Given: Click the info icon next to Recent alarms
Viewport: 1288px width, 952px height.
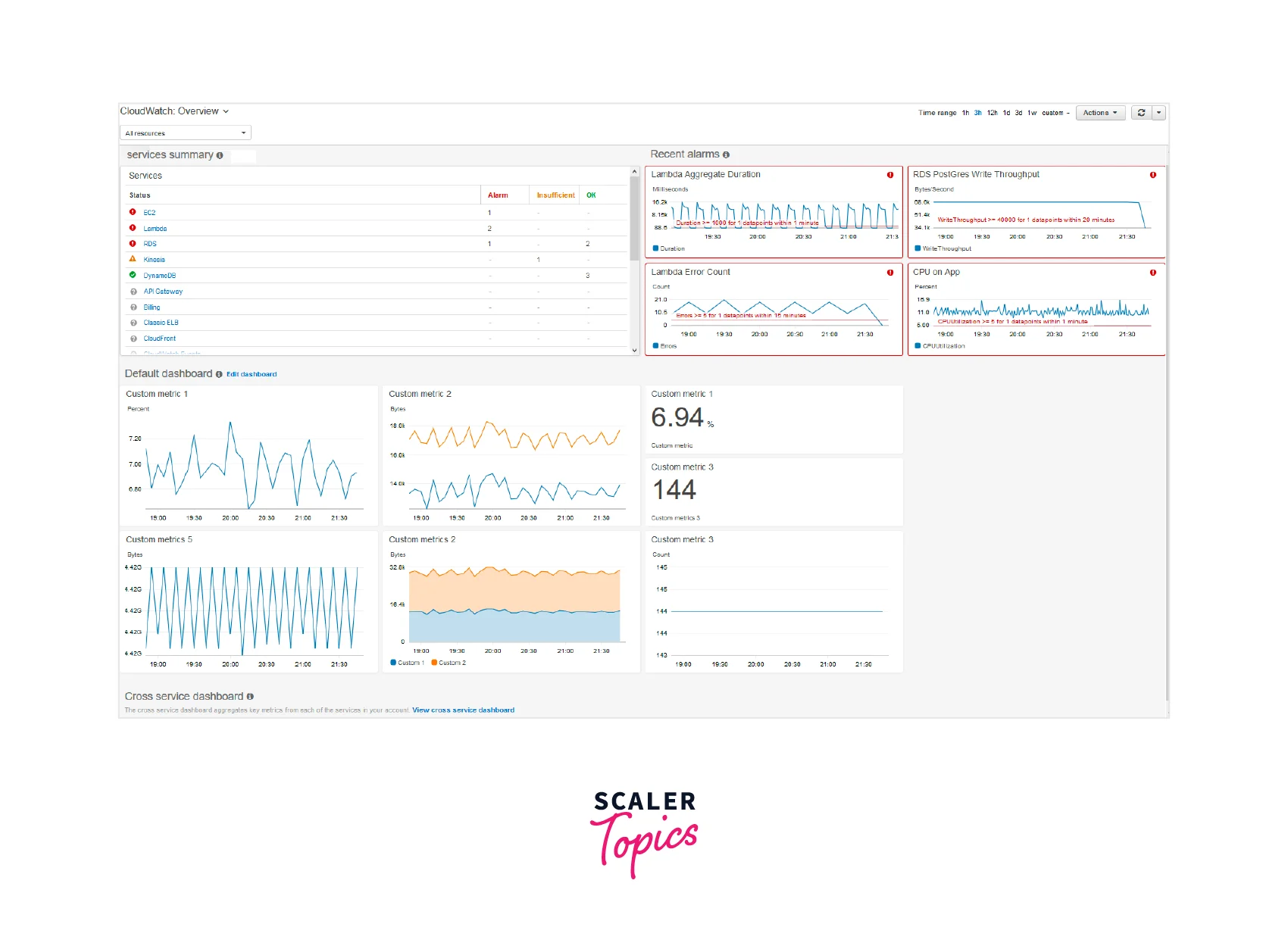Looking at the screenshot, I should click(726, 155).
